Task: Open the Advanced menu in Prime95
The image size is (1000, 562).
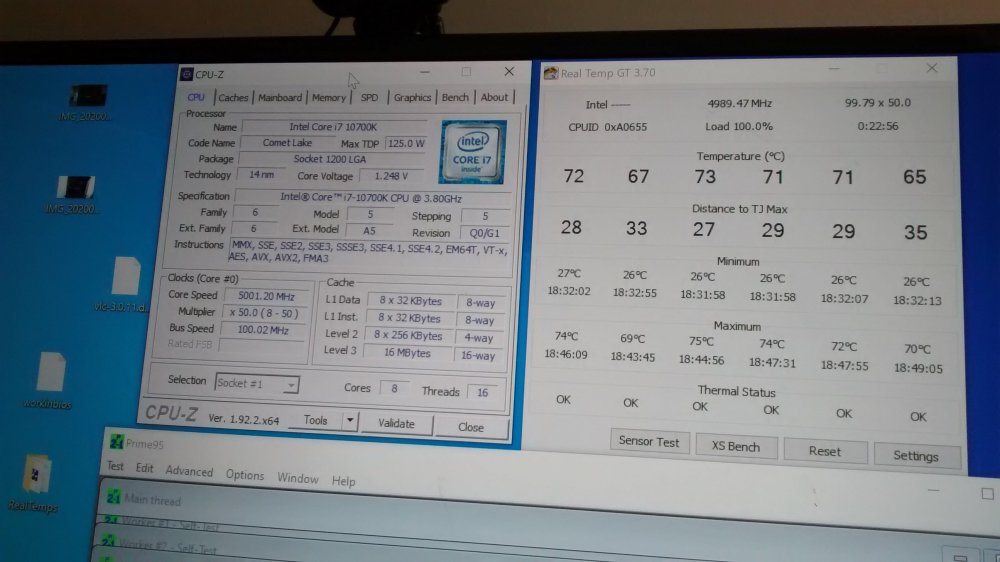Action: tap(189, 471)
